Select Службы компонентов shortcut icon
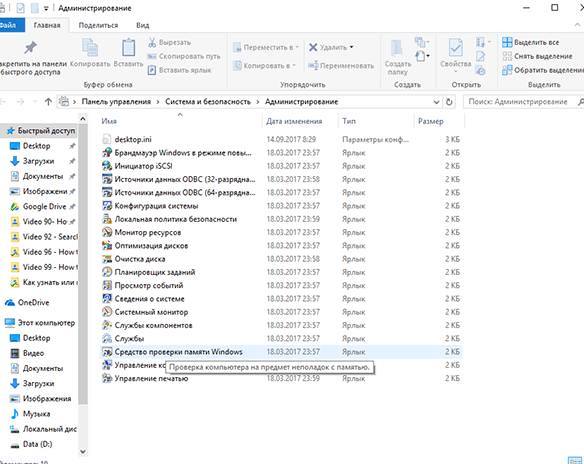Image resolution: width=584 pixels, height=464 pixels. [x=107, y=325]
